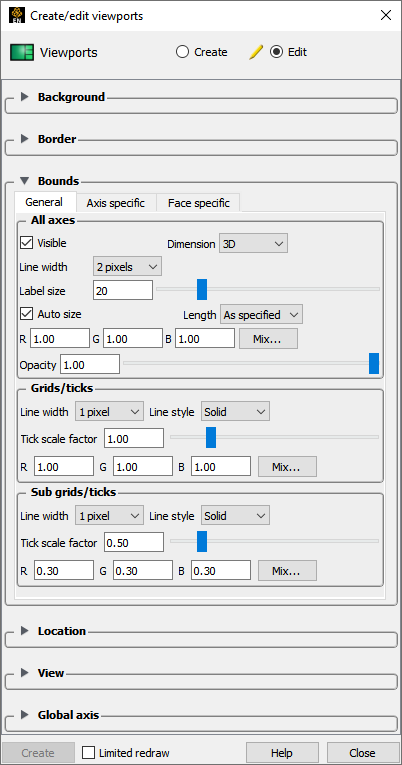This screenshot has width=402, height=765.
Task: Click the Help button
Action: (x=282, y=753)
